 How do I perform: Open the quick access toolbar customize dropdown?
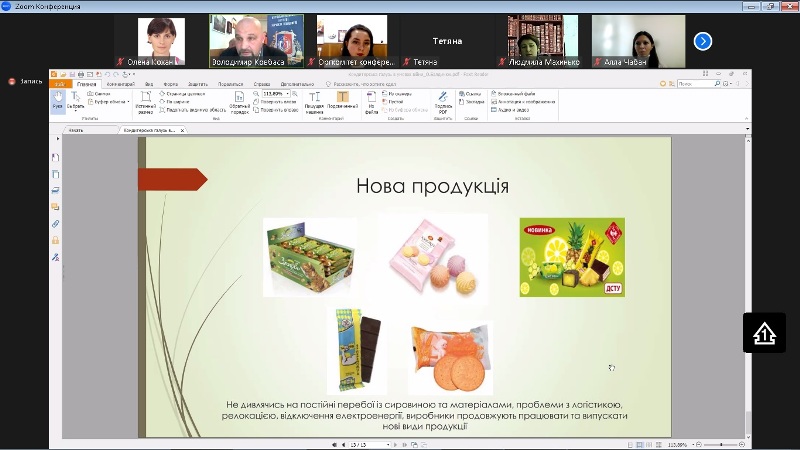(x=134, y=74)
